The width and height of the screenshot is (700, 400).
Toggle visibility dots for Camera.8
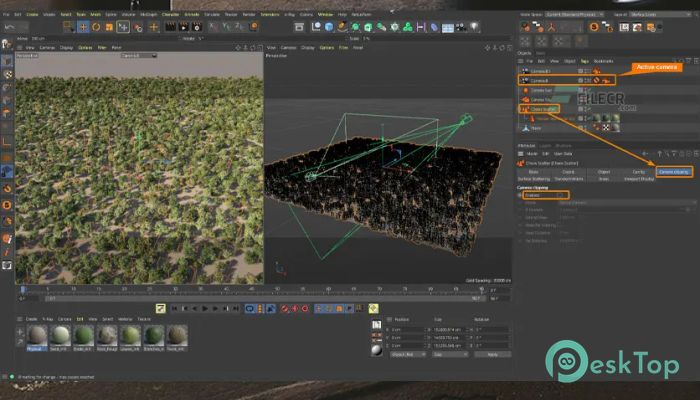588,80
